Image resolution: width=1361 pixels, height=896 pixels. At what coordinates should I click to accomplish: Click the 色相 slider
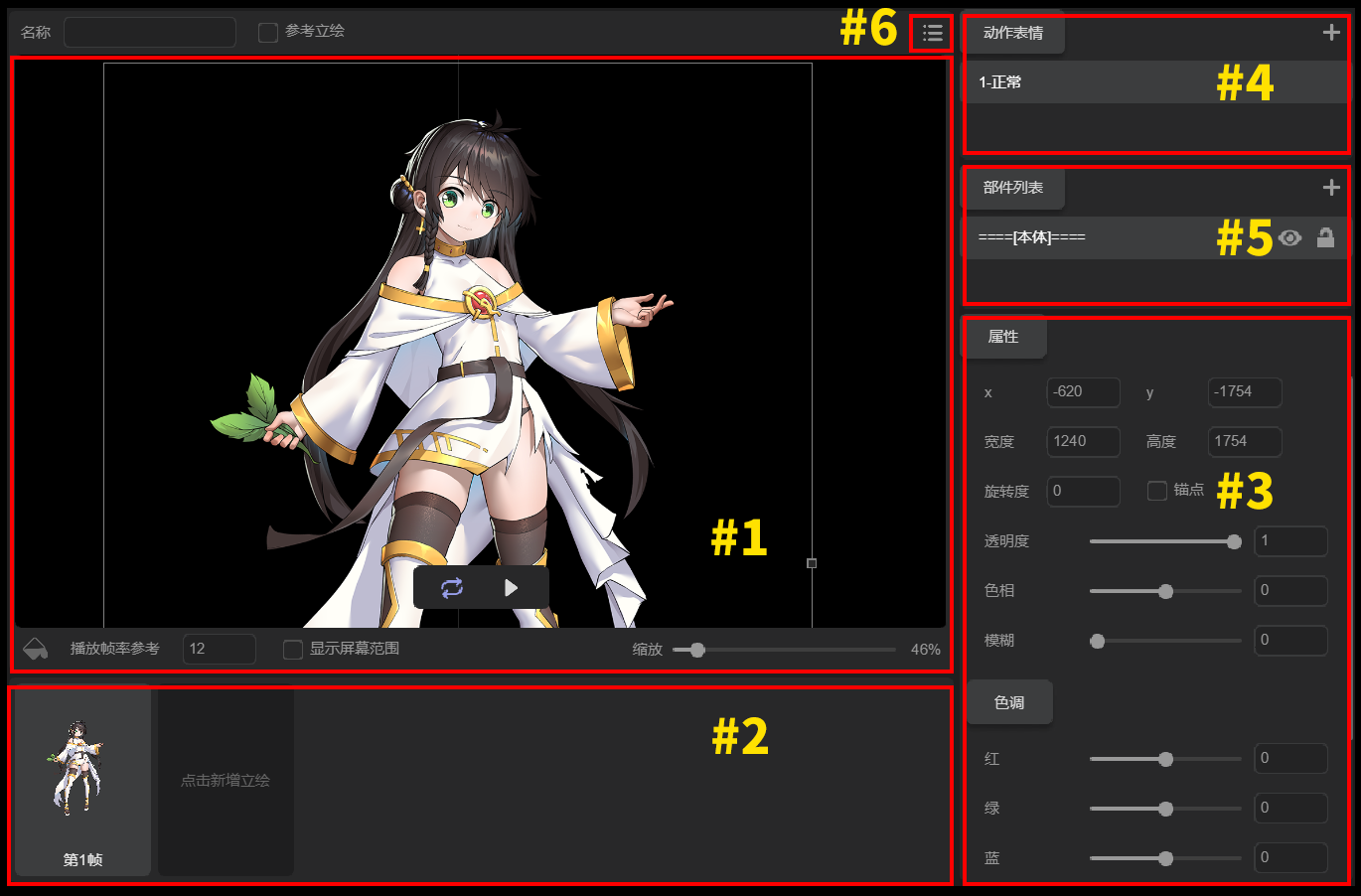point(1165,591)
